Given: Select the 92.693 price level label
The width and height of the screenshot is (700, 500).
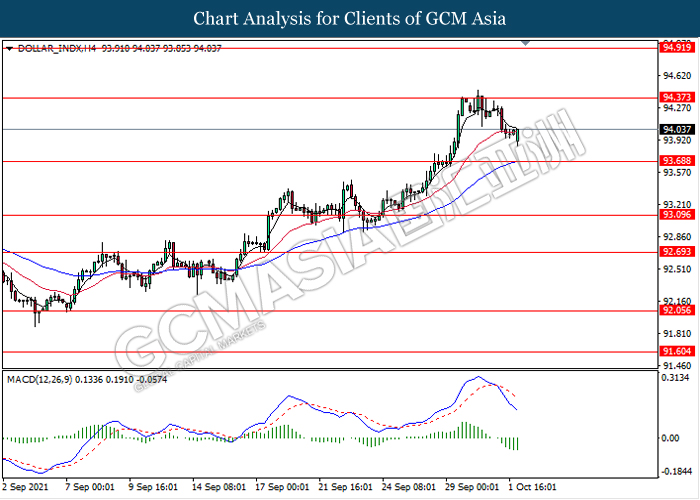Looking at the screenshot, I should pos(677,252).
